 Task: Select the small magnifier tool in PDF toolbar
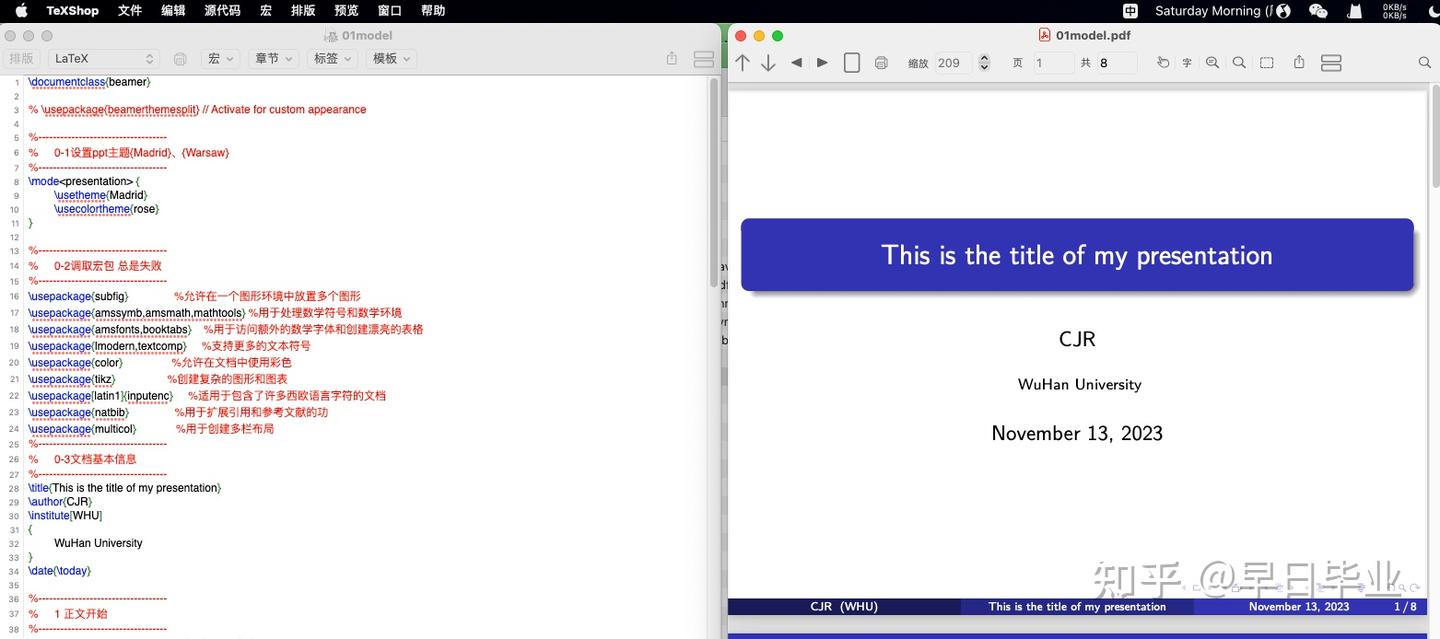click(x=1212, y=63)
